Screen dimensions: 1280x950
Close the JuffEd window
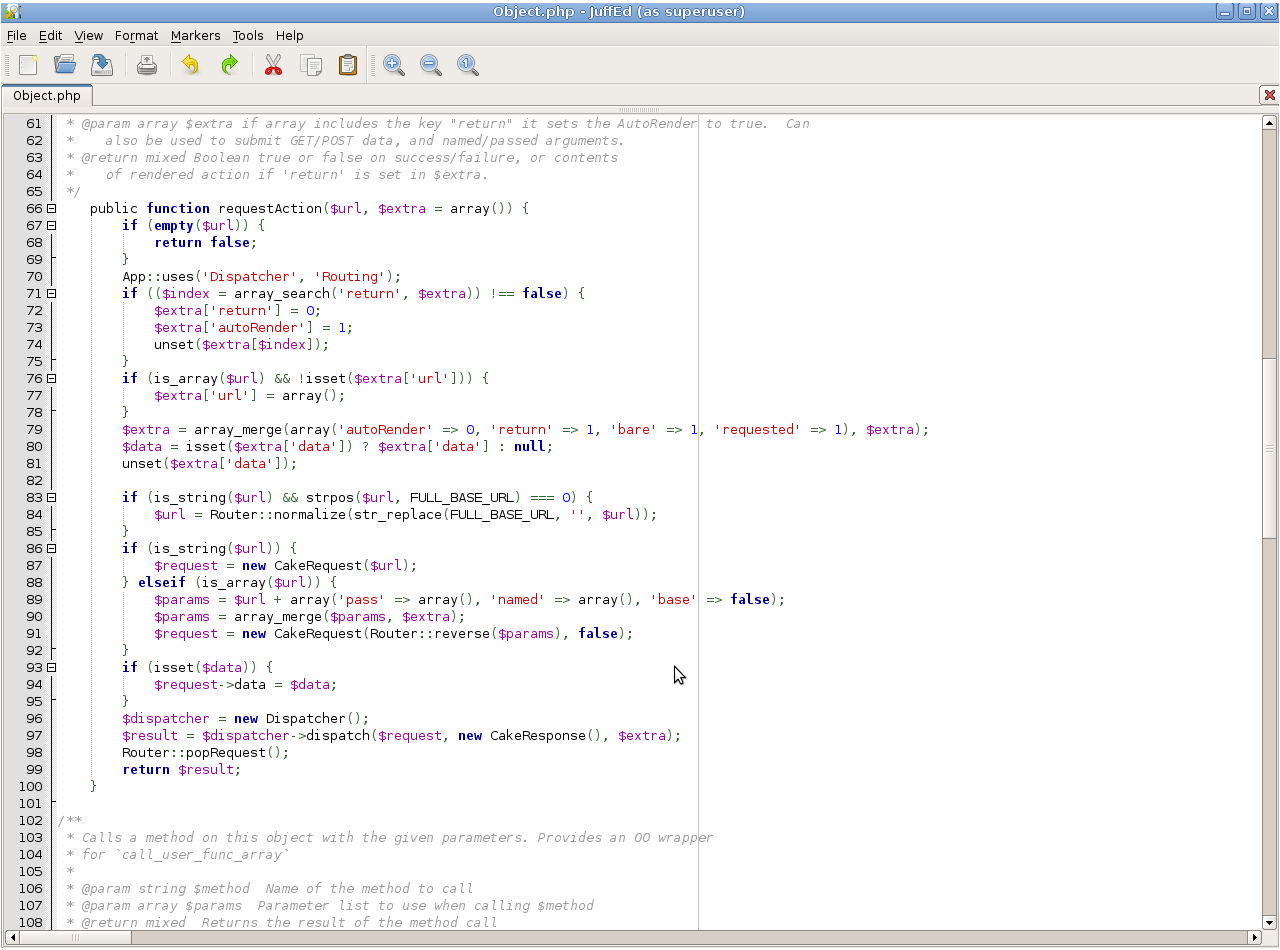1267,11
